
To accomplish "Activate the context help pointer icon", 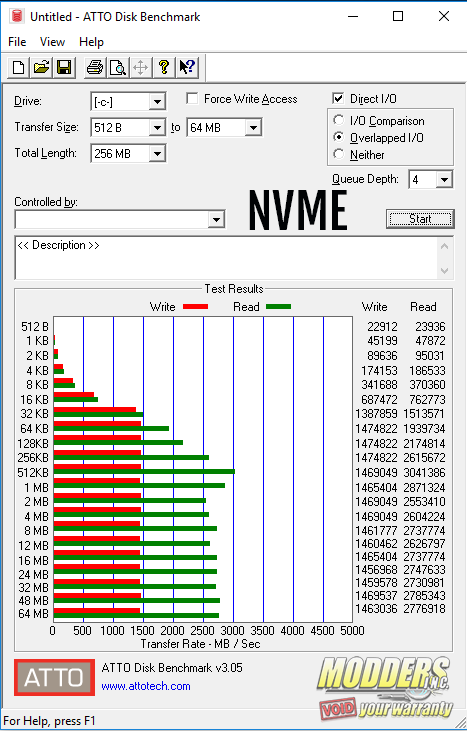I will (x=187, y=68).
